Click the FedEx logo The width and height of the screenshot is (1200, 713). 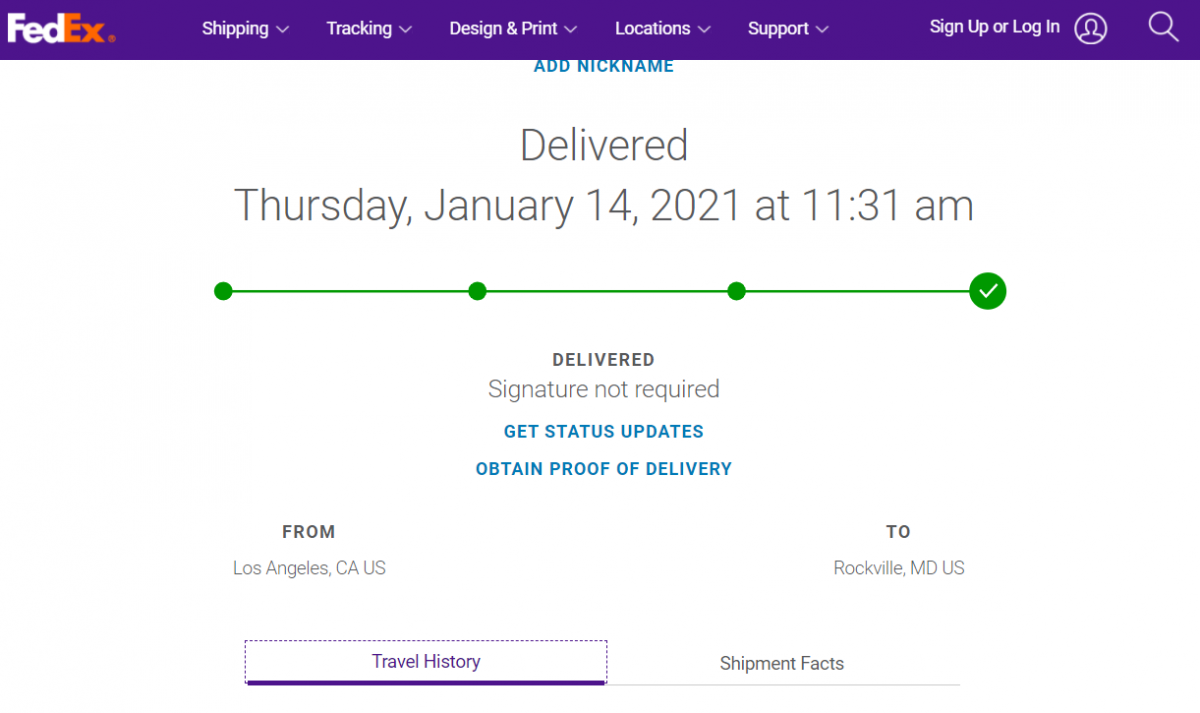click(61, 28)
